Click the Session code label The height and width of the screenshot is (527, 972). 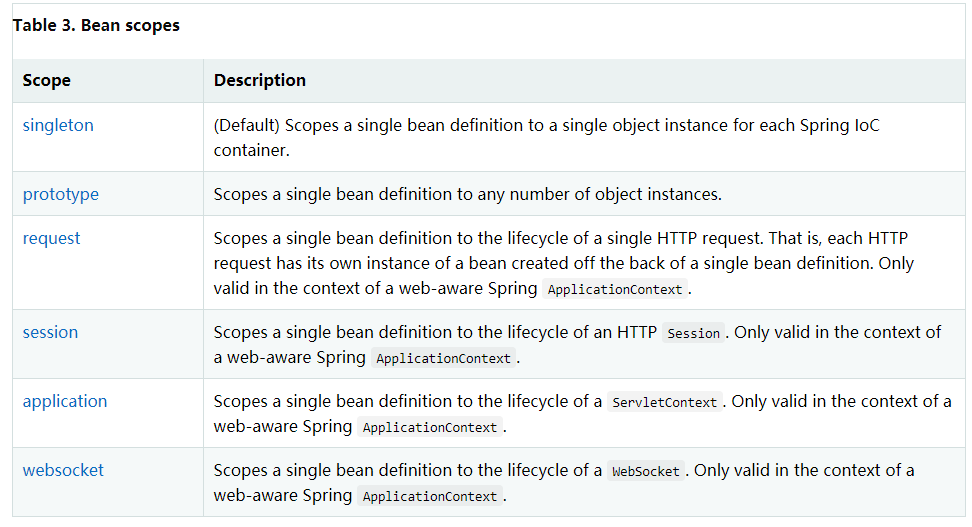pyautogui.click(x=693, y=333)
